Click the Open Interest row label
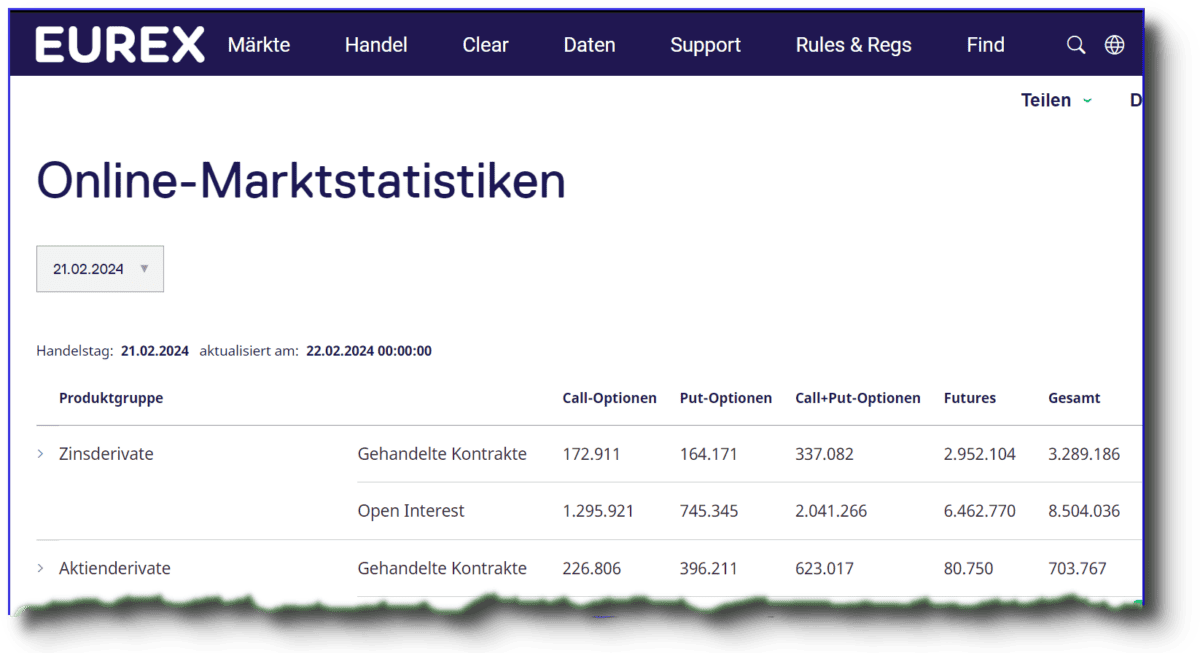 click(411, 510)
